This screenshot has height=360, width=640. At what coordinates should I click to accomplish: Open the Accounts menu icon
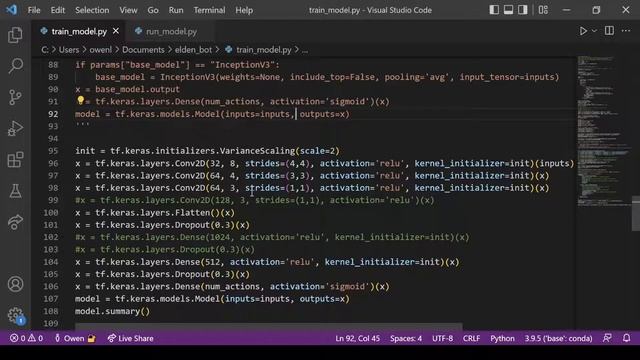pyautogui.click(x=15, y=284)
